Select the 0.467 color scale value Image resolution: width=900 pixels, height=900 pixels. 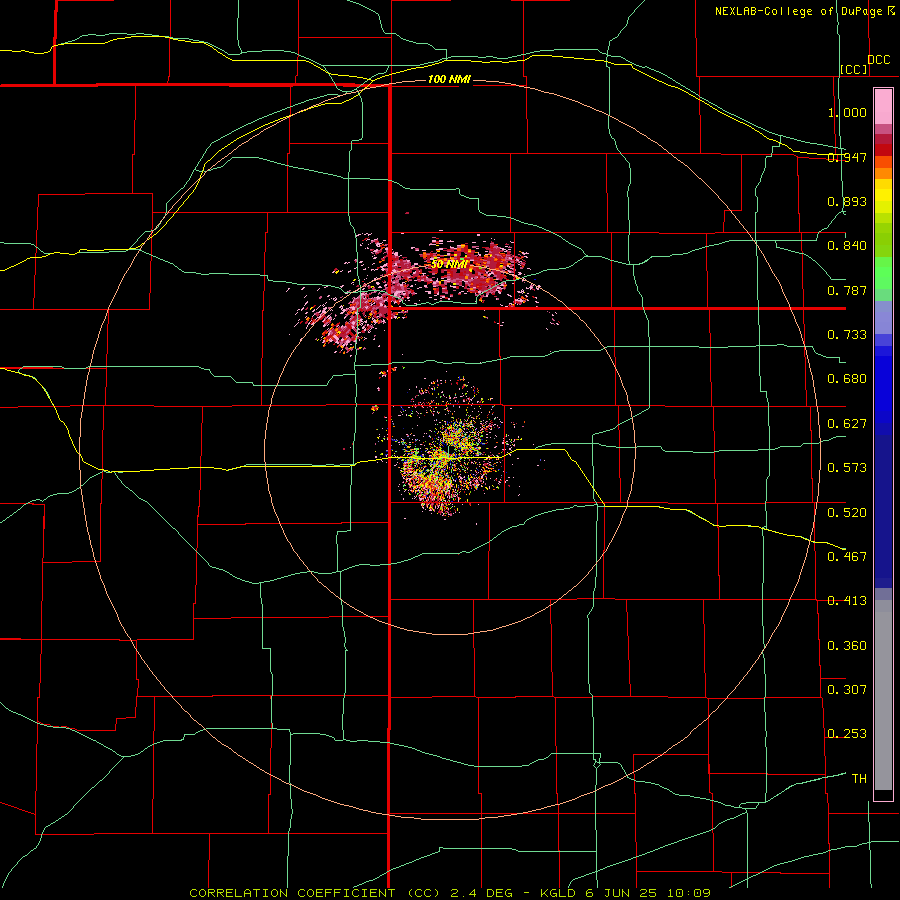[x=847, y=556]
